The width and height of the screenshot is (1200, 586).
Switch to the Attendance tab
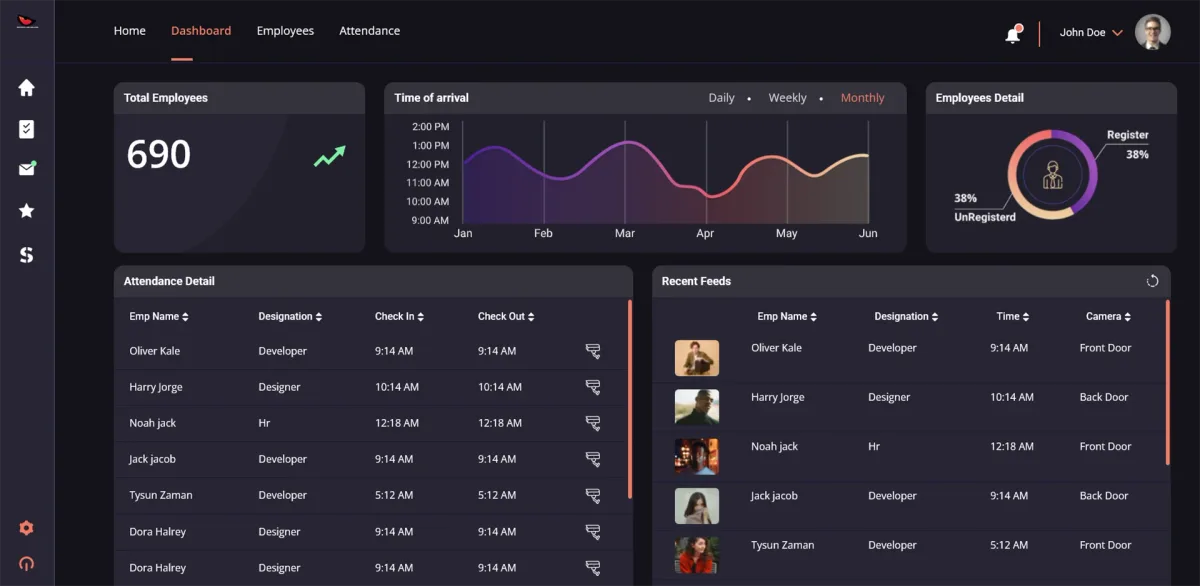369,31
